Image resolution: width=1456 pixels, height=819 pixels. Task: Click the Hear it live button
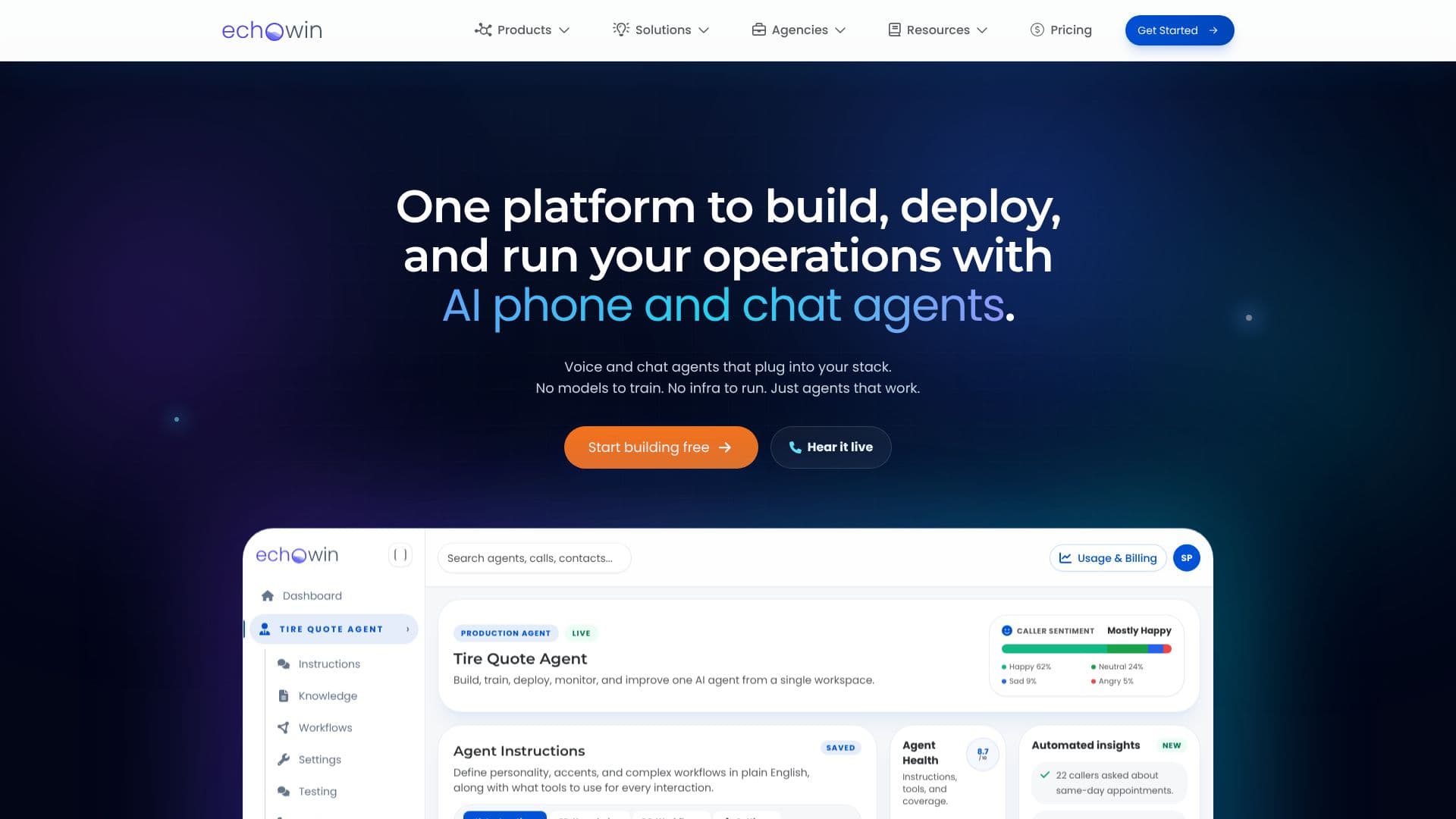pos(830,447)
